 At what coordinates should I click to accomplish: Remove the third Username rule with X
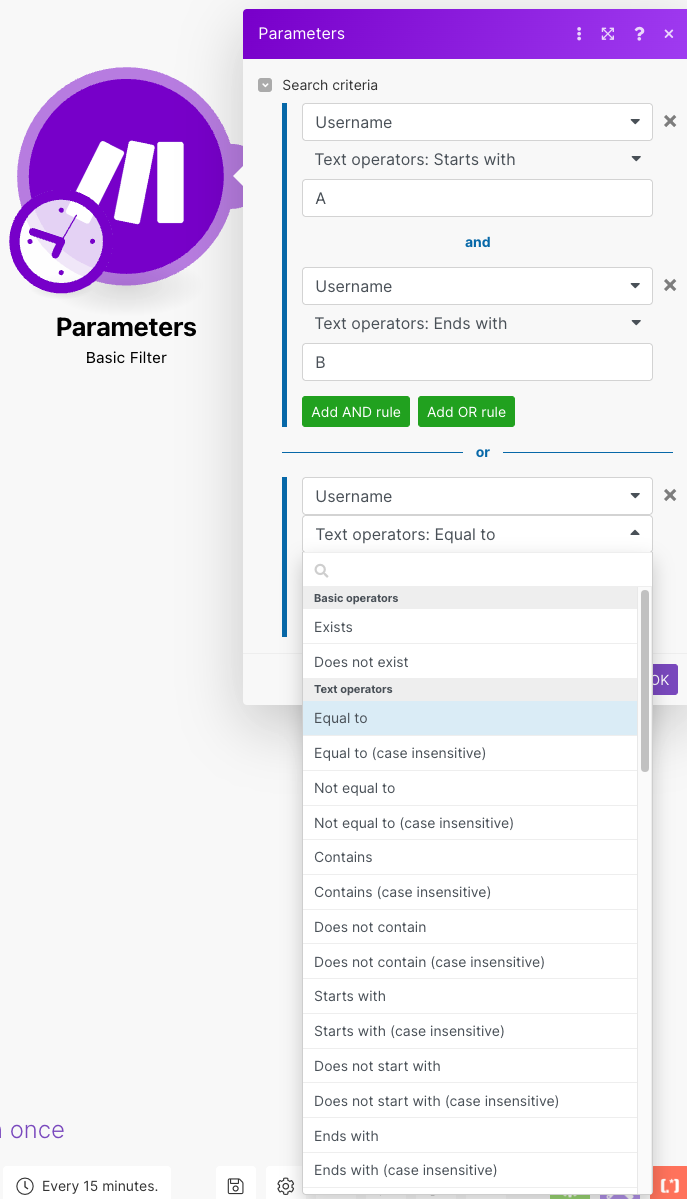tap(669, 495)
